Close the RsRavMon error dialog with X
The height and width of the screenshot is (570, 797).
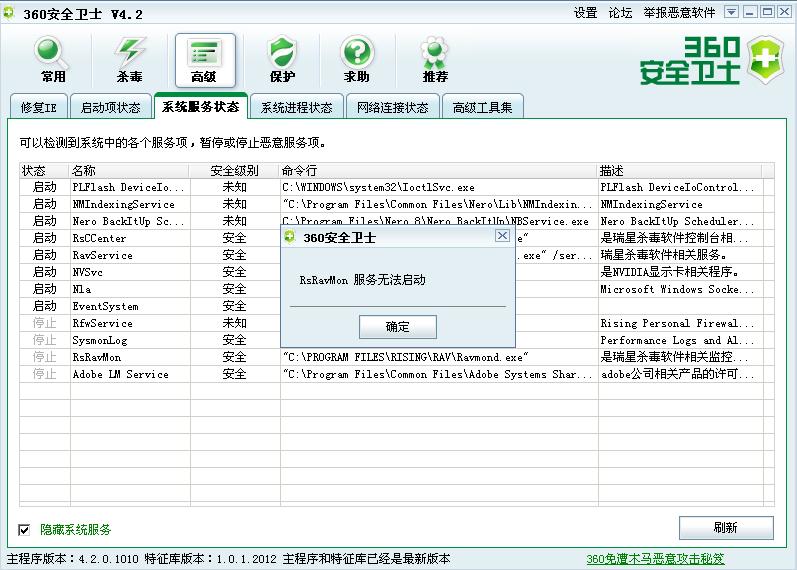coord(502,236)
